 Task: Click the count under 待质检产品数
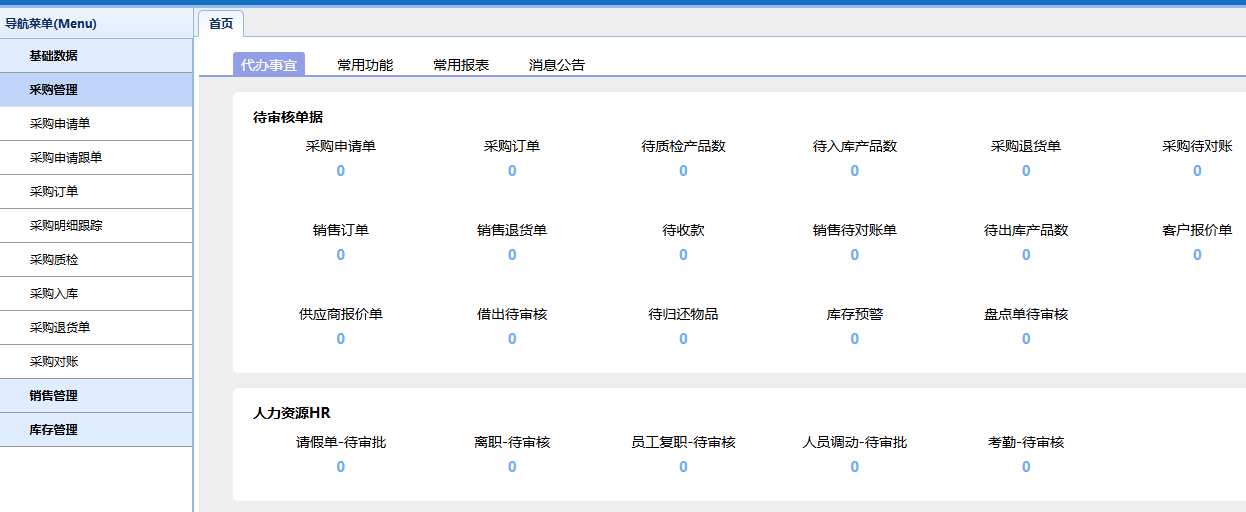(x=683, y=171)
